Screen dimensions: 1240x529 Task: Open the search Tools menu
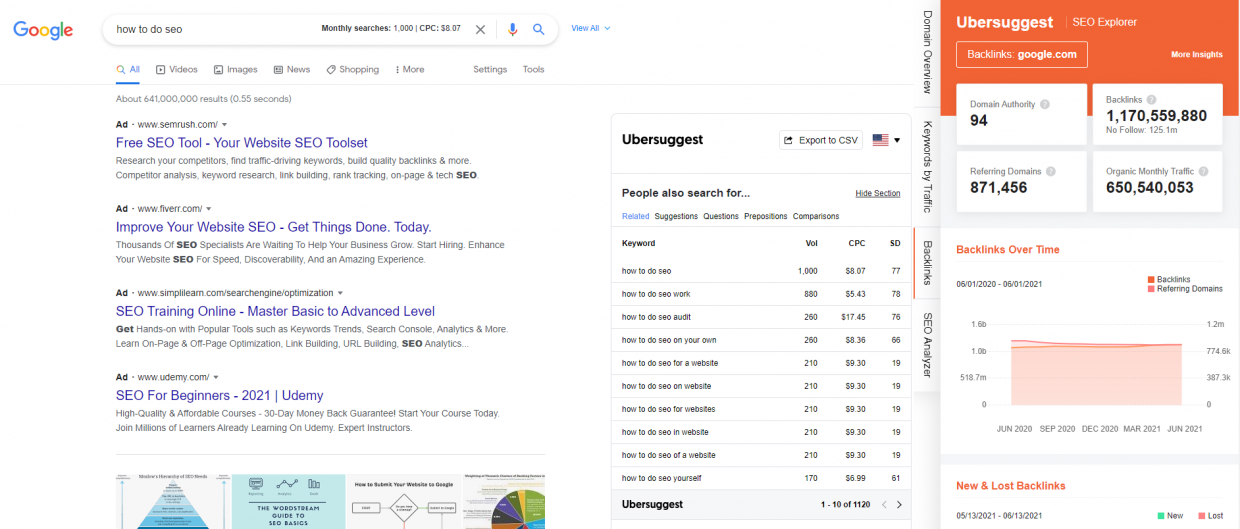point(534,69)
